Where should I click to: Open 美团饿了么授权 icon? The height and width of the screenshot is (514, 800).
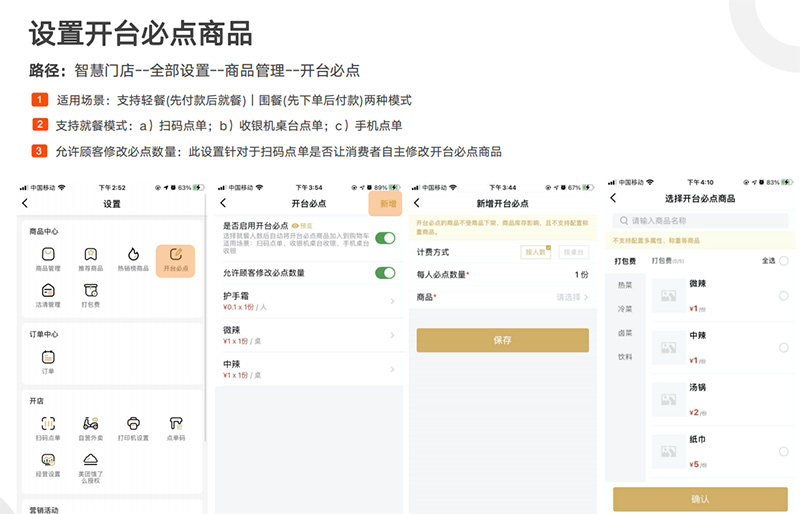tap(91, 468)
